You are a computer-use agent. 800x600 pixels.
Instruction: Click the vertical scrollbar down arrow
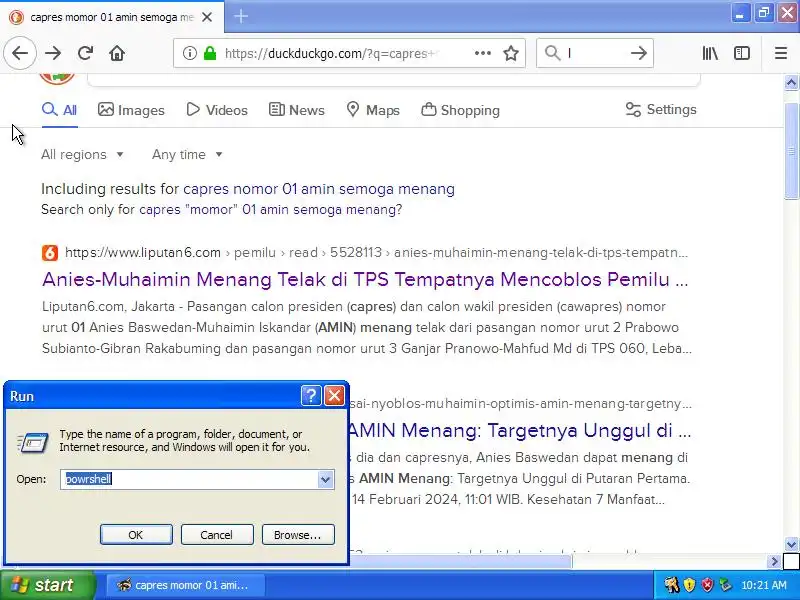tap(791, 544)
